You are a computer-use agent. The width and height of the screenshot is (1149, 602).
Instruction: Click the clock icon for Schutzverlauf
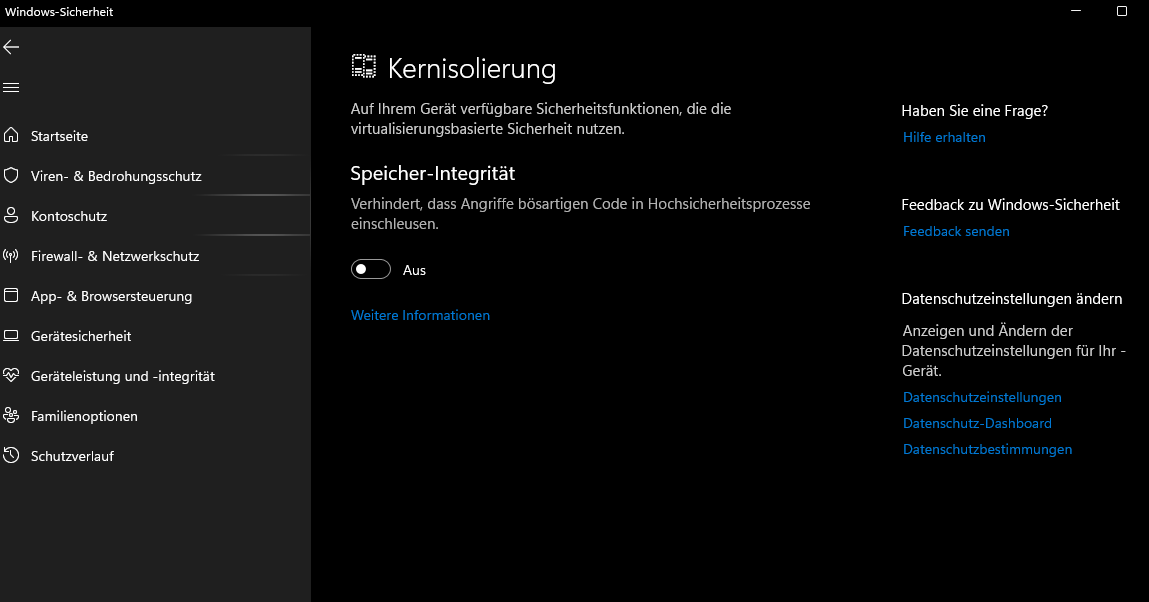(x=11, y=456)
